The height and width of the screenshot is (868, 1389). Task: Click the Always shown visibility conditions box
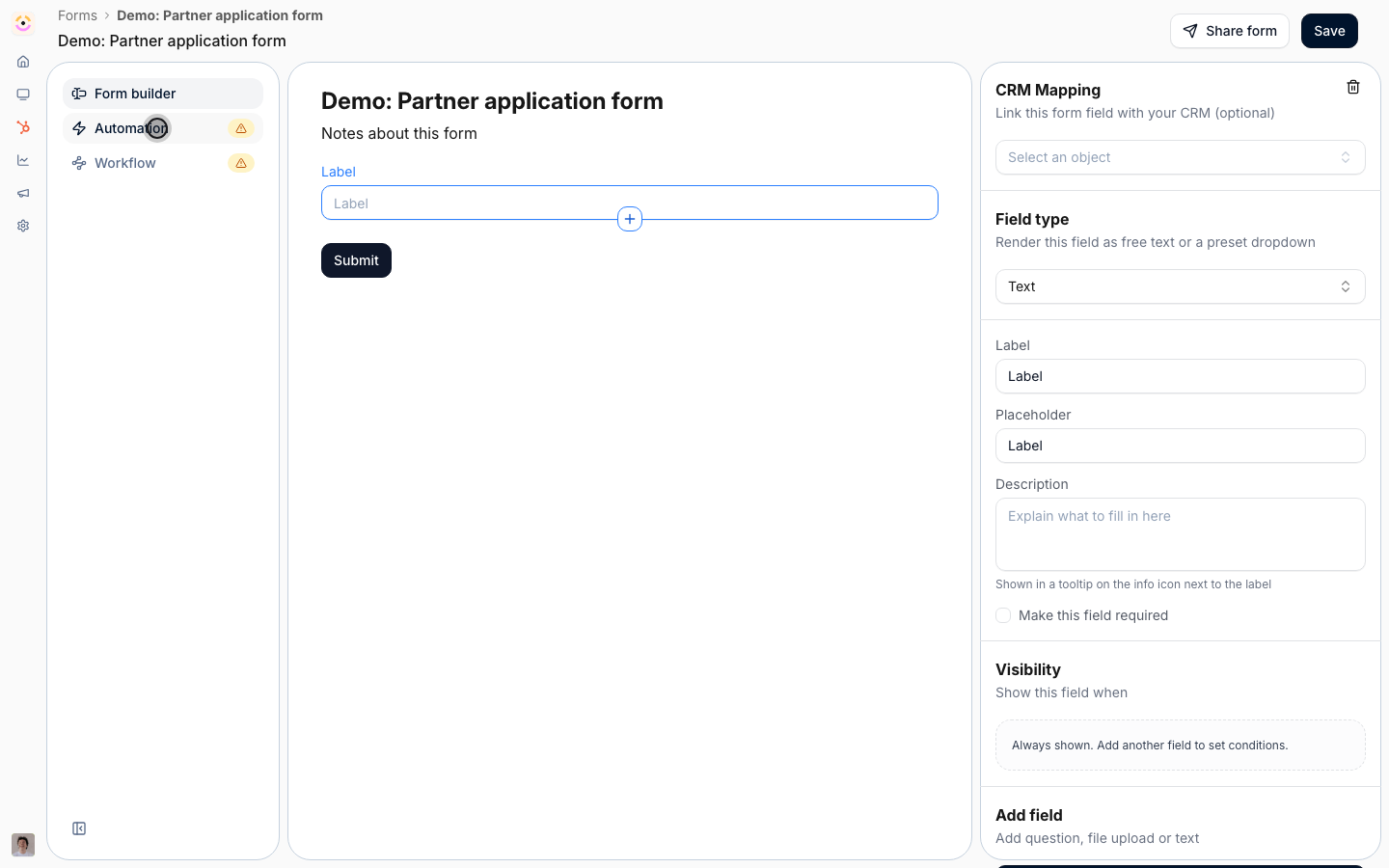click(1181, 745)
